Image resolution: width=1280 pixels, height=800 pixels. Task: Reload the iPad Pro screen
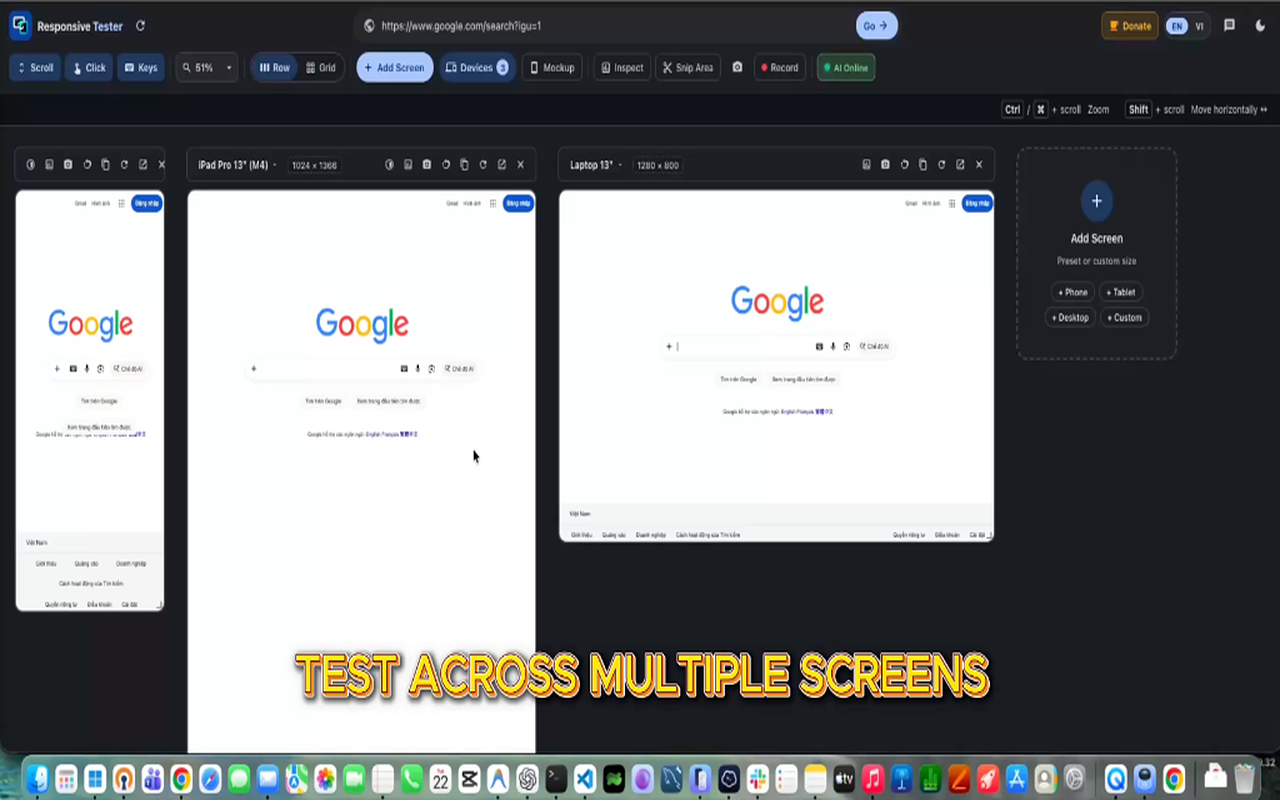483,165
